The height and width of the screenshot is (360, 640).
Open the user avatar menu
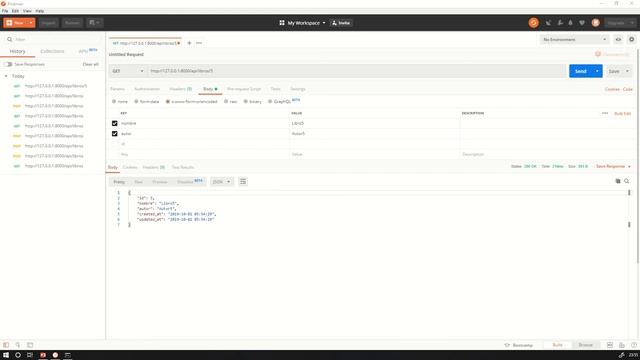596,23
